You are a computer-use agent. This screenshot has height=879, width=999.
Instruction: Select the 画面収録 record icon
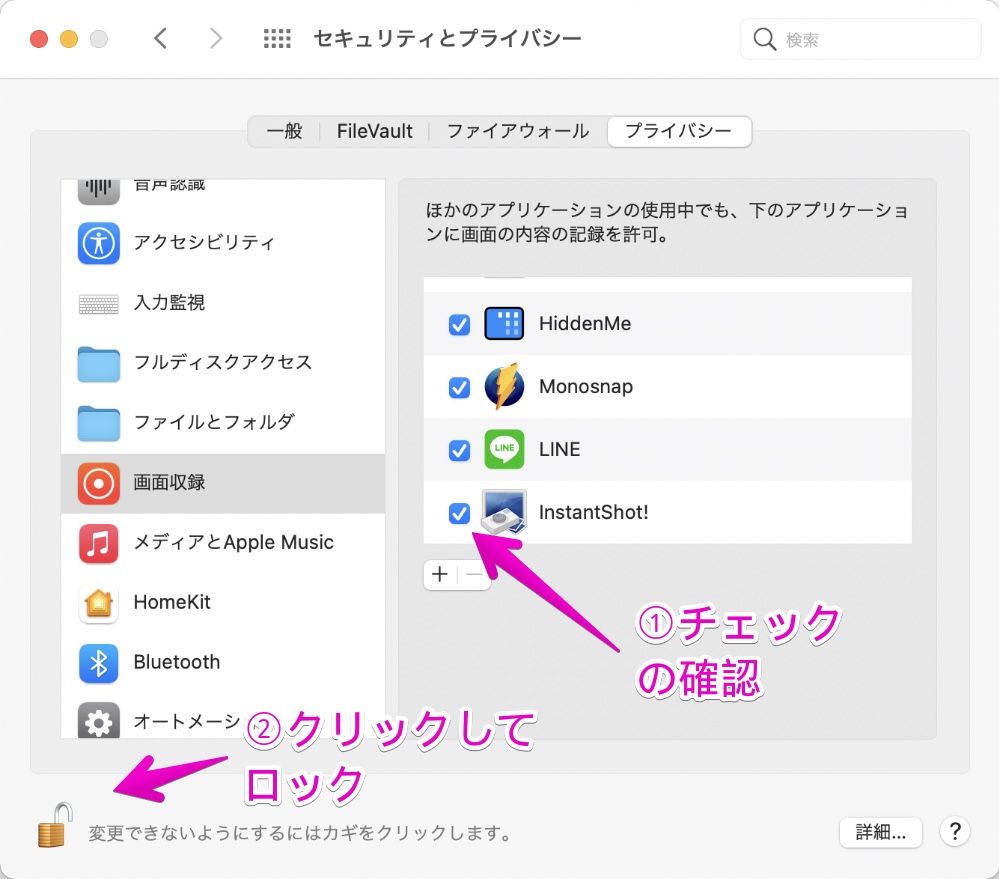point(99,483)
